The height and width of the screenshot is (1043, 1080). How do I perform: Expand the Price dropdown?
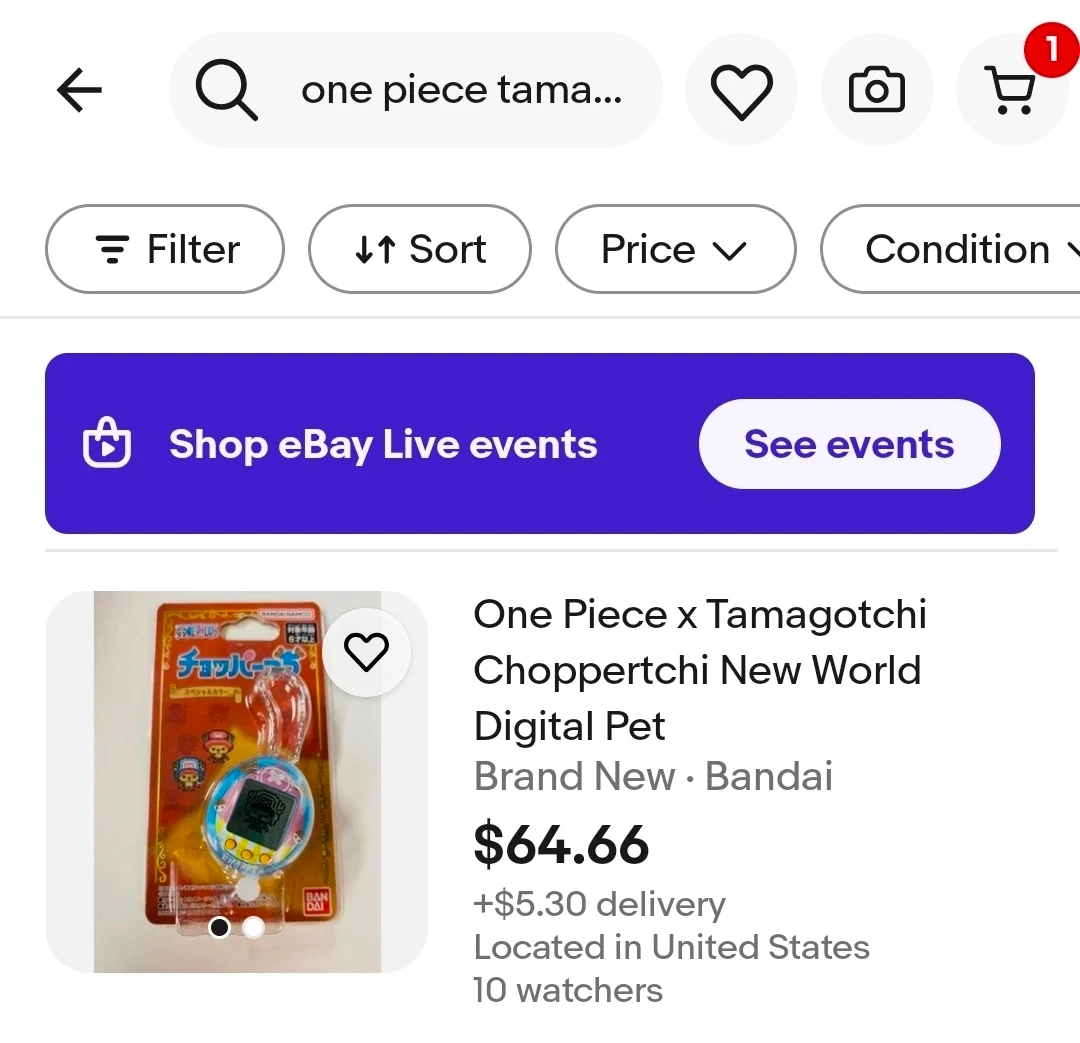click(x=675, y=249)
